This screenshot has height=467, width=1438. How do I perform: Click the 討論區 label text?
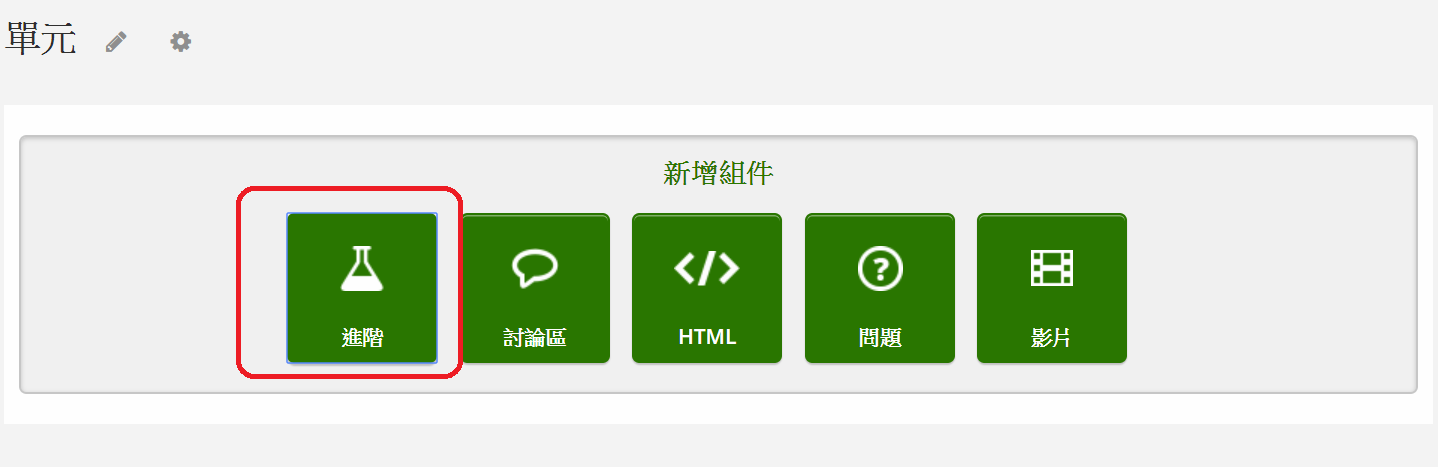pos(535,337)
